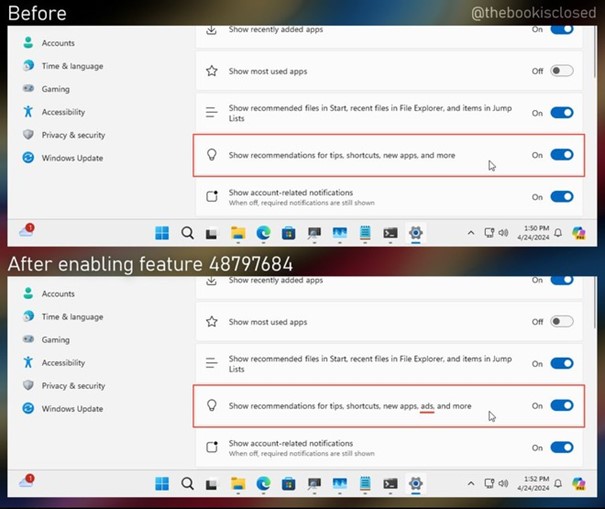Open weather widget with red badge in After taskbar
This screenshot has height=509, width=605.
pos(27,481)
